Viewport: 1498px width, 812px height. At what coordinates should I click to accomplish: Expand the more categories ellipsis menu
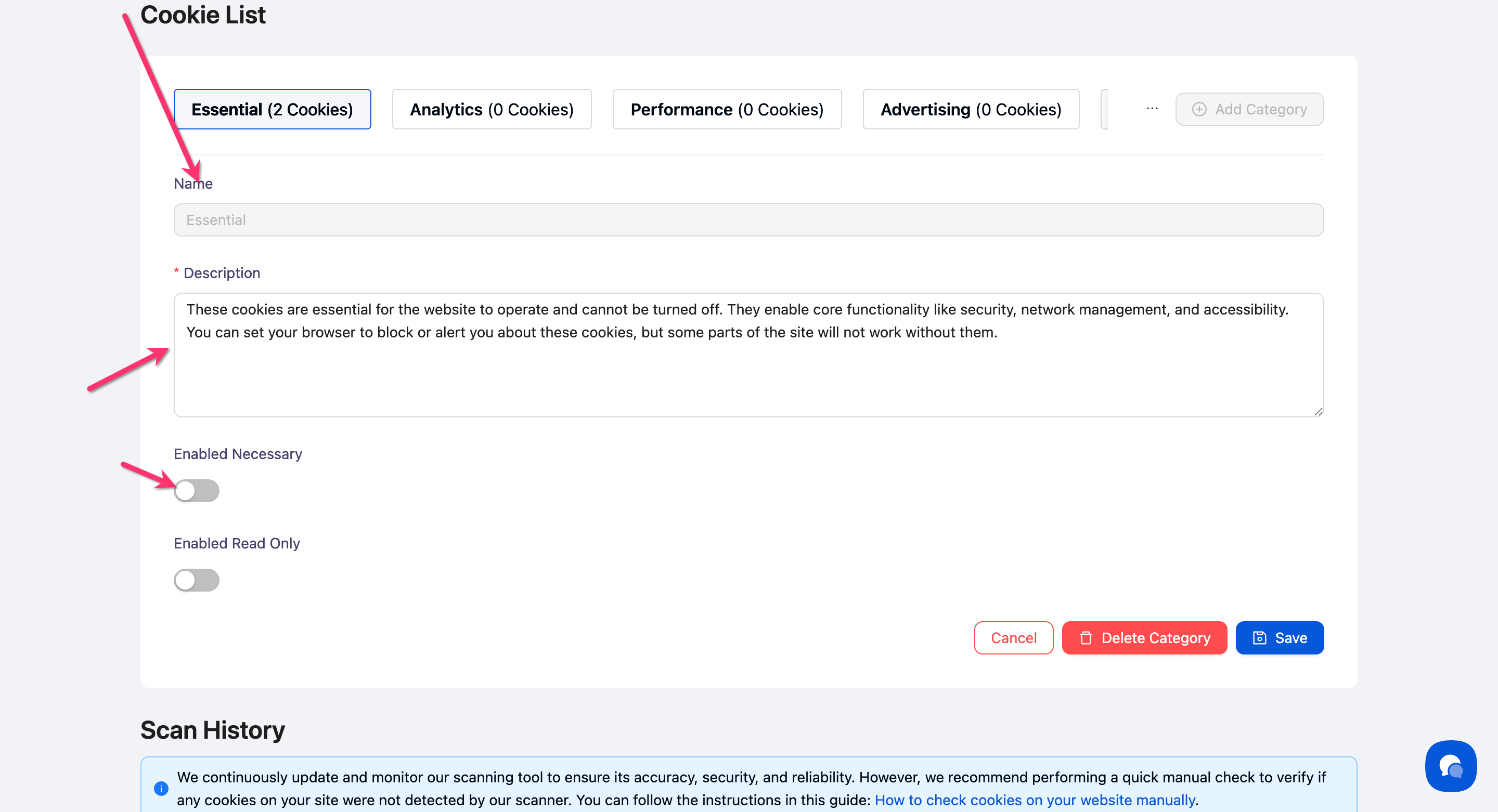pyautogui.click(x=1152, y=109)
